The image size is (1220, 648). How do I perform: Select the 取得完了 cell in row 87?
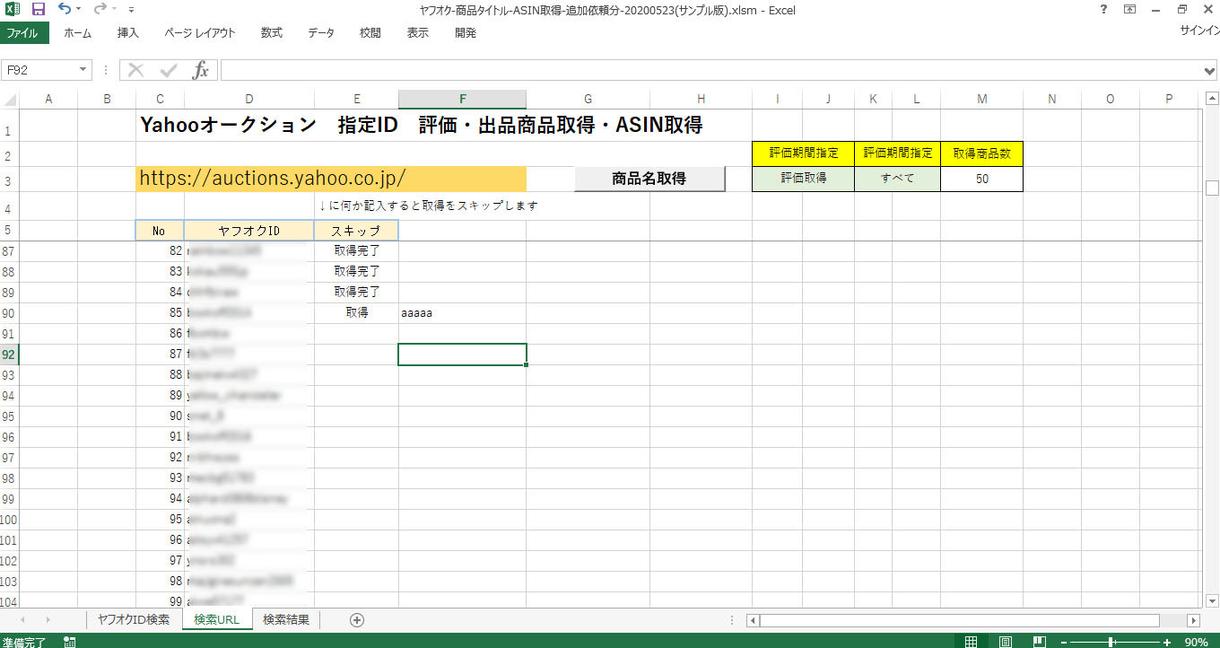[356, 250]
